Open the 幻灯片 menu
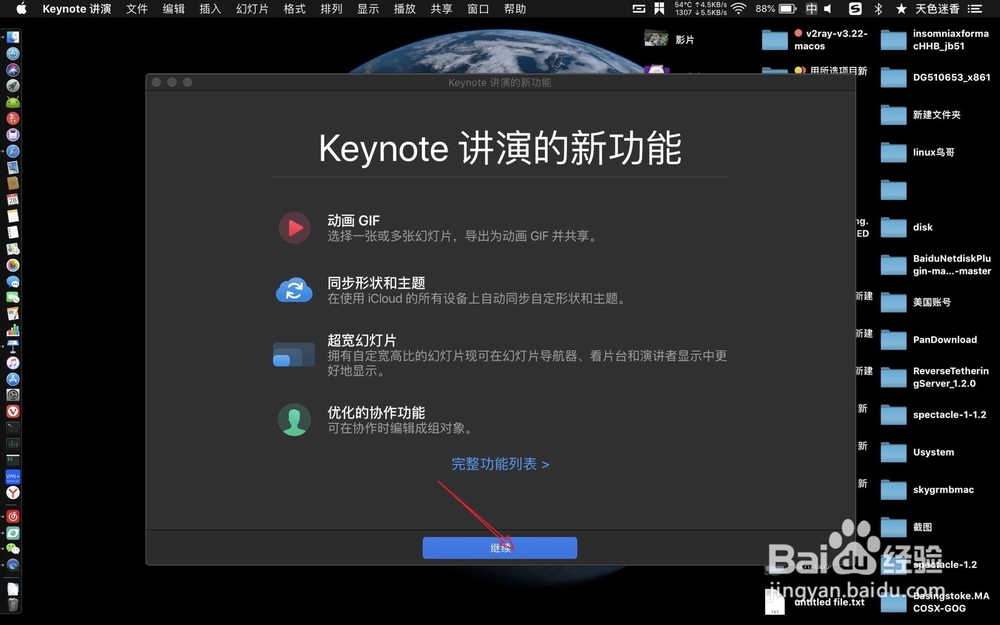Image resolution: width=1000 pixels, height=625 pixels. tap(252, 9)
